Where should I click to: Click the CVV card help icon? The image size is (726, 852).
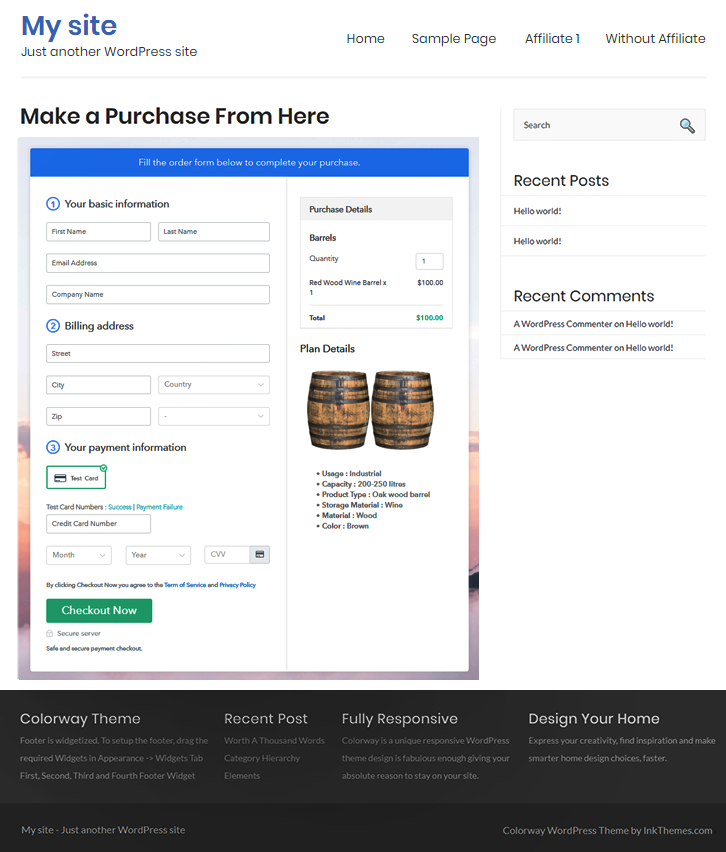coord(260,554)
